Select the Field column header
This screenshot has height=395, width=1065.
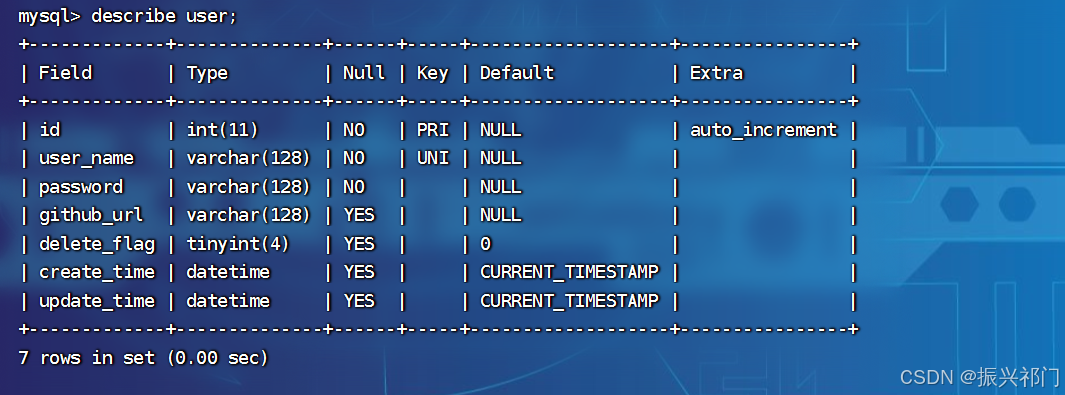[65, 73]
